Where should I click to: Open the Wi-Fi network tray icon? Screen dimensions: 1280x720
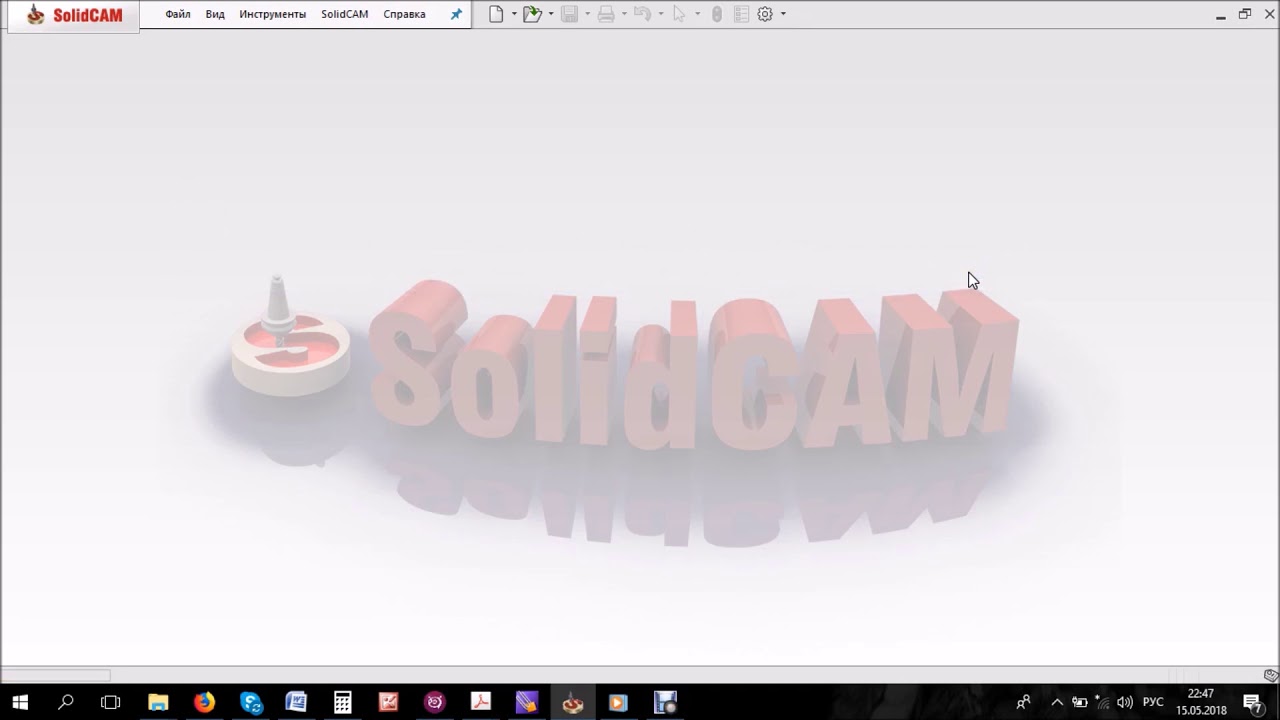click(1102, 702)
